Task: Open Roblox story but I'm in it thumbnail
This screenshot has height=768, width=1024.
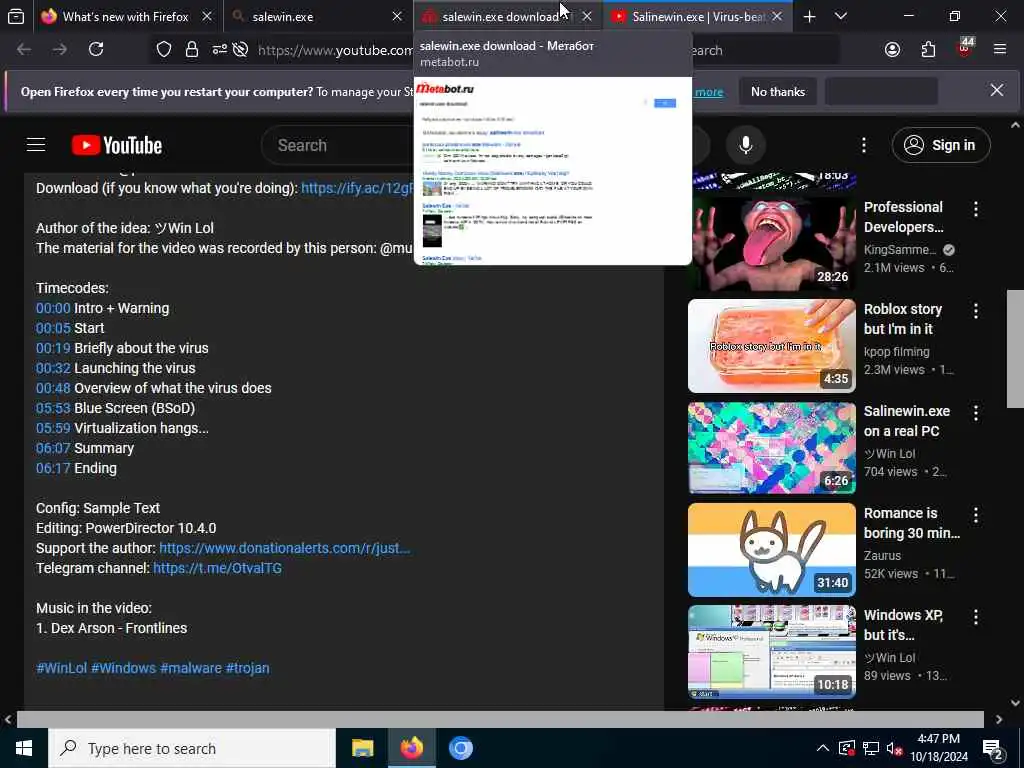Action: click(x=771, y=345)
